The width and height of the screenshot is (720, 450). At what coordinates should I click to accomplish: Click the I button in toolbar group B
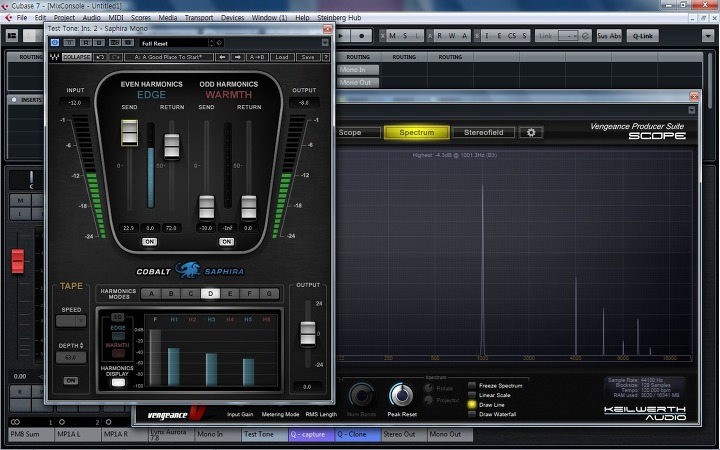tap(487, 36)
